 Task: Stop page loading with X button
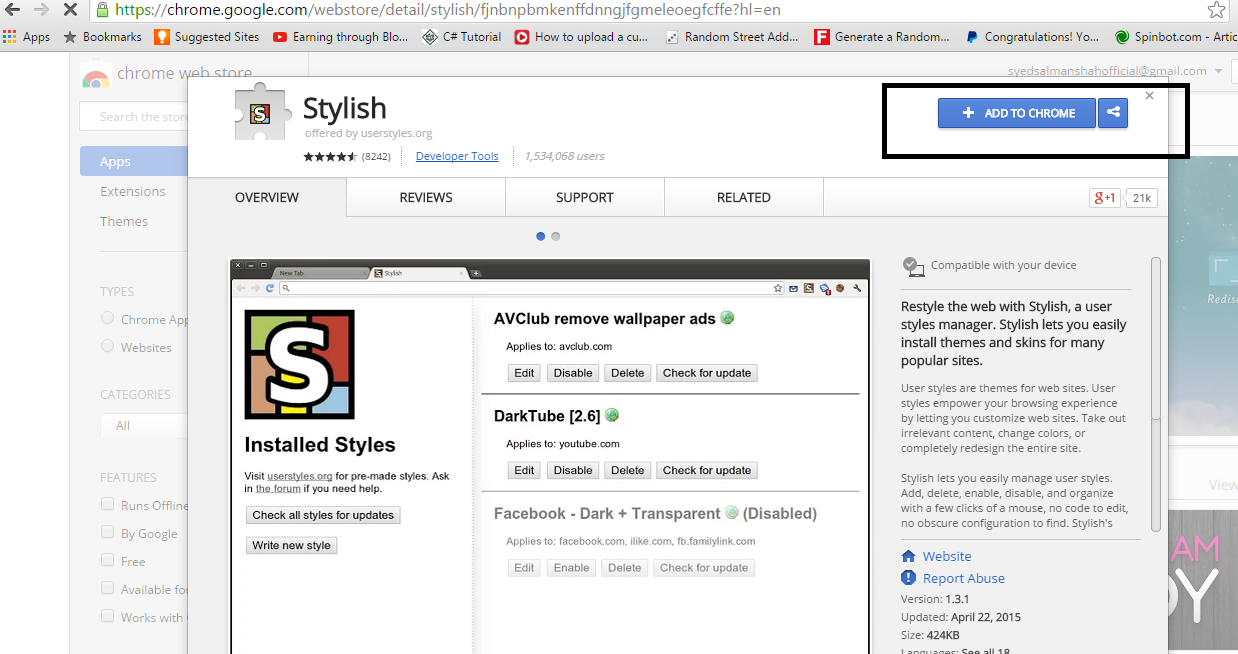(x=71, y=10)
